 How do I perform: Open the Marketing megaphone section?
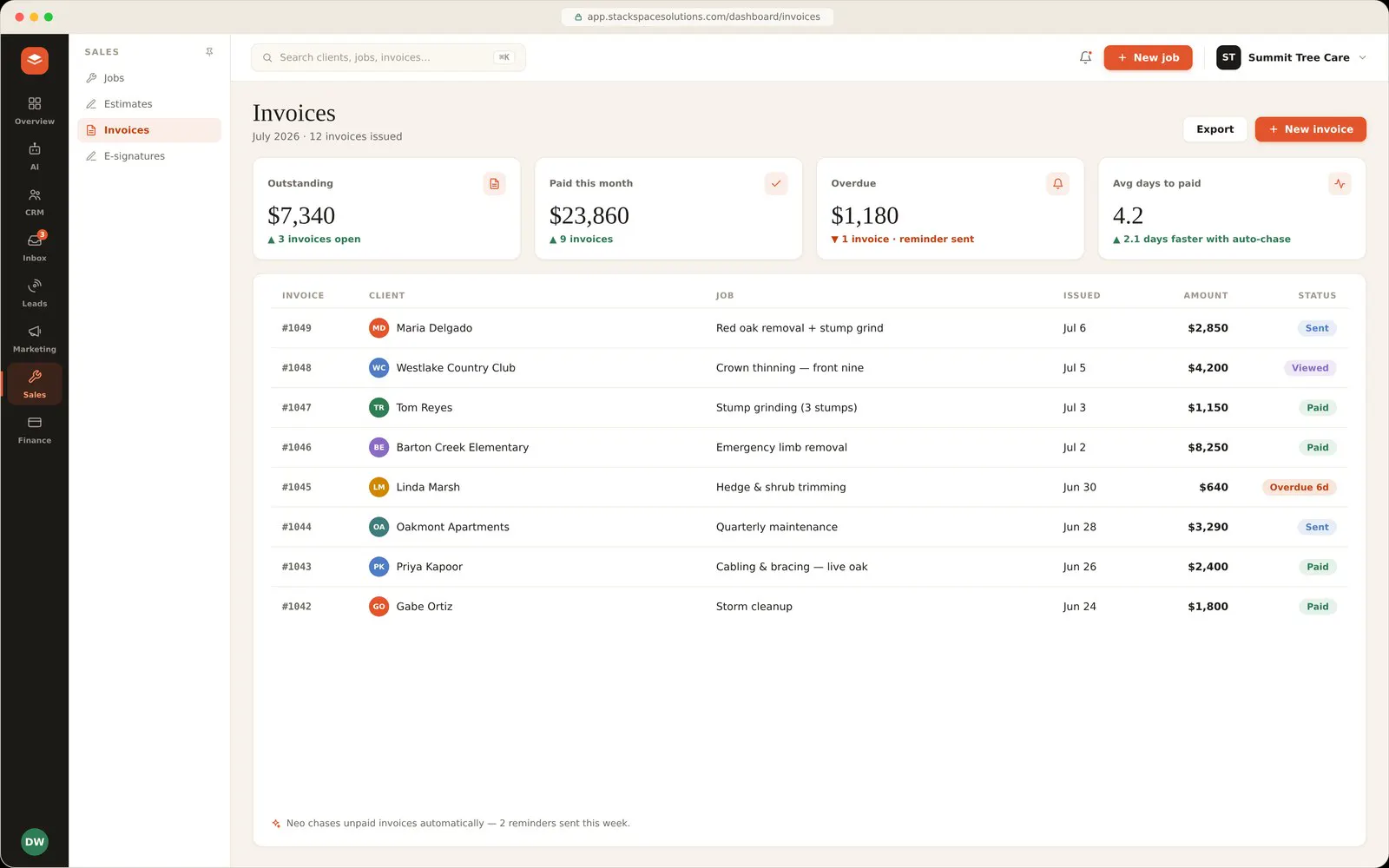[35, 339]
